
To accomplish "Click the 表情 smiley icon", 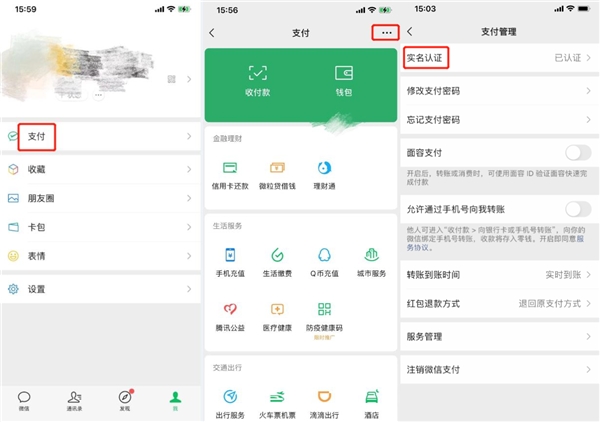I will click(x=13, y=256).
